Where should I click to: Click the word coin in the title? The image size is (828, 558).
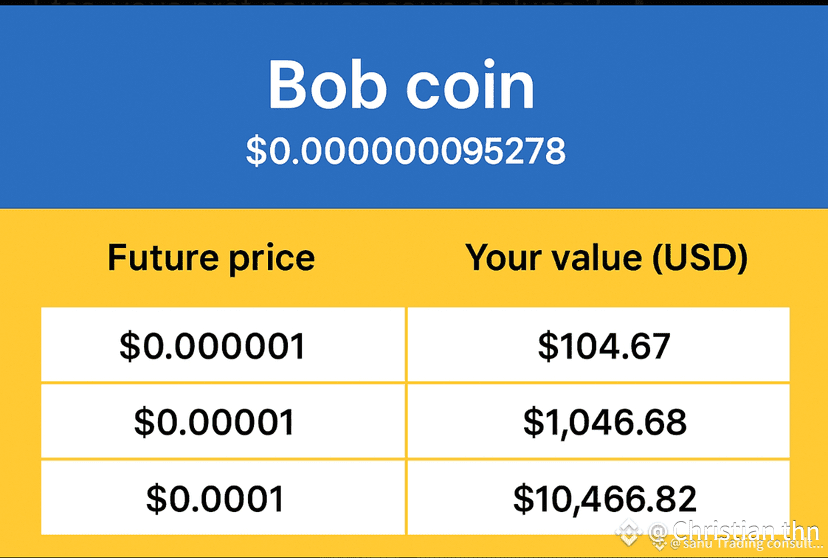point(470,85)
